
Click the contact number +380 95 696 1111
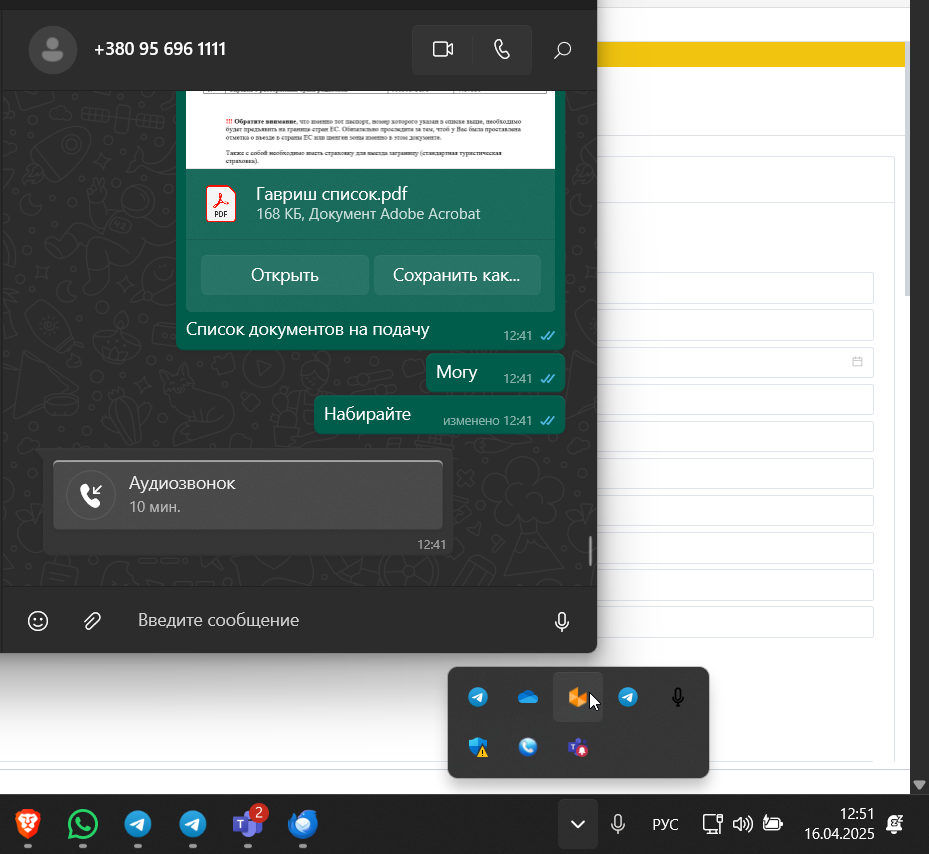[160, 49]
